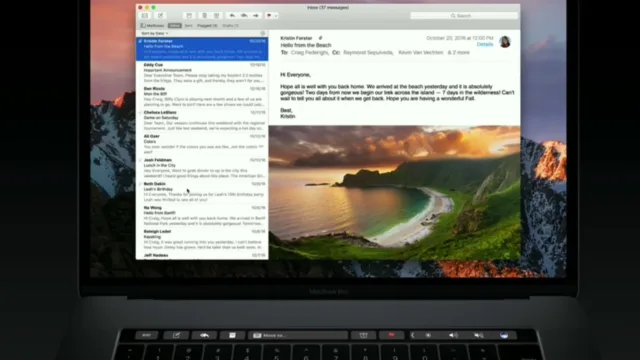Select the Beth Dakin Leah's Birthday email
This screenshot has height=360, width=640.
point(202,192)
